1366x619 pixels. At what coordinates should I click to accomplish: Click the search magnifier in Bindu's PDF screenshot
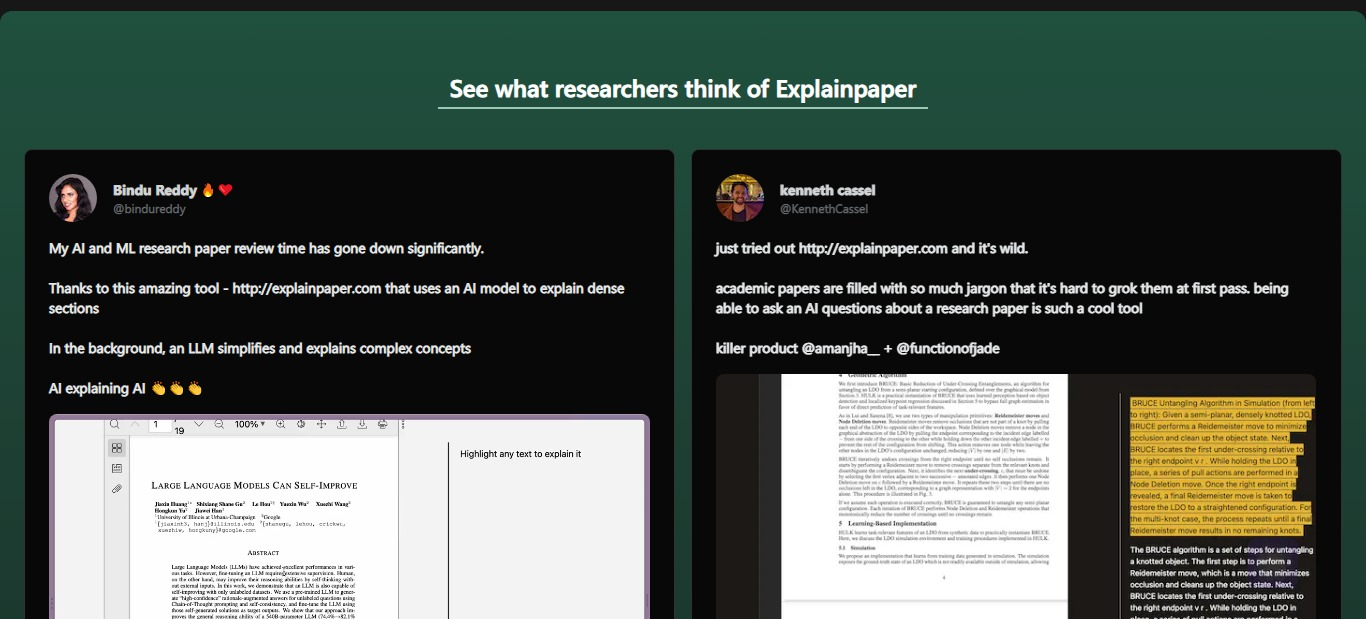(x=114, y=424)
